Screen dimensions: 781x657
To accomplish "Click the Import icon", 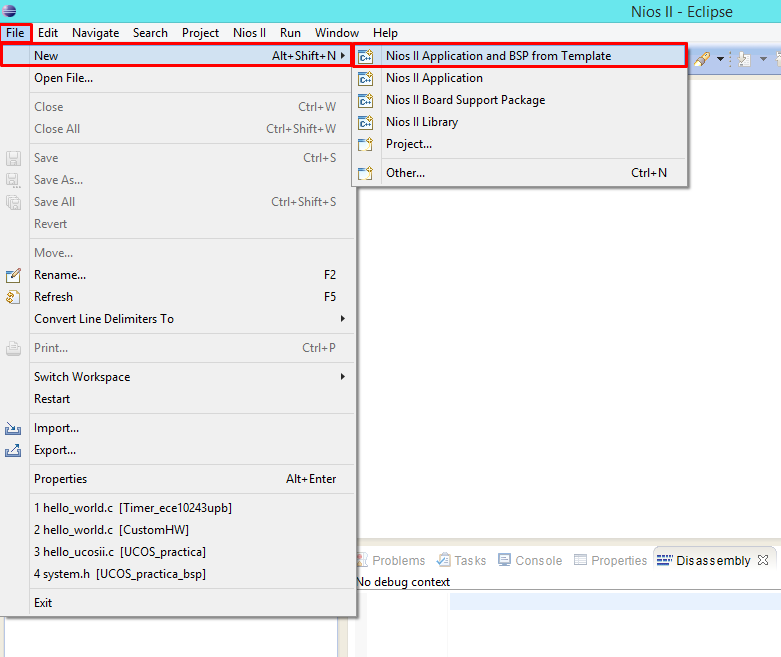I will click(x=13, y=428).
